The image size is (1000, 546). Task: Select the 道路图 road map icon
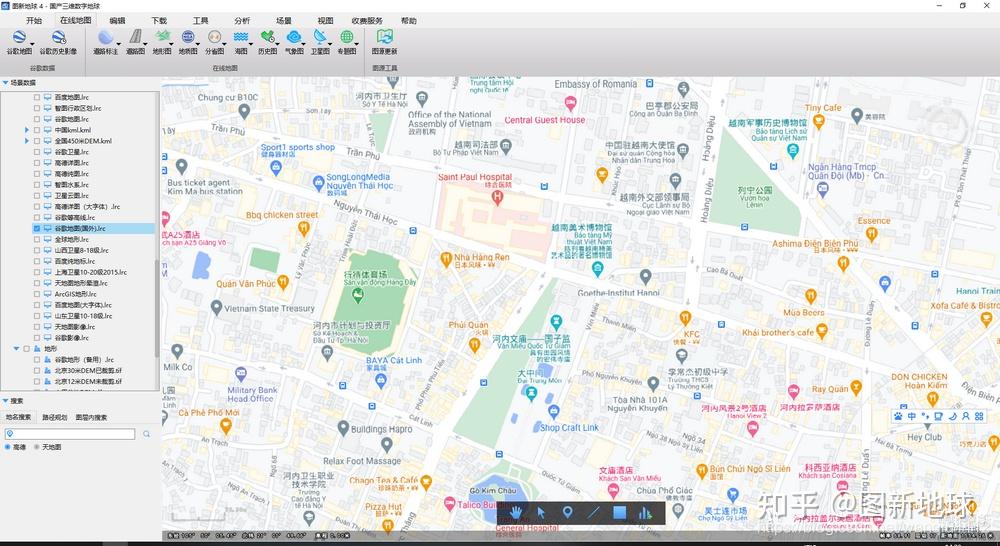point(135,37)
